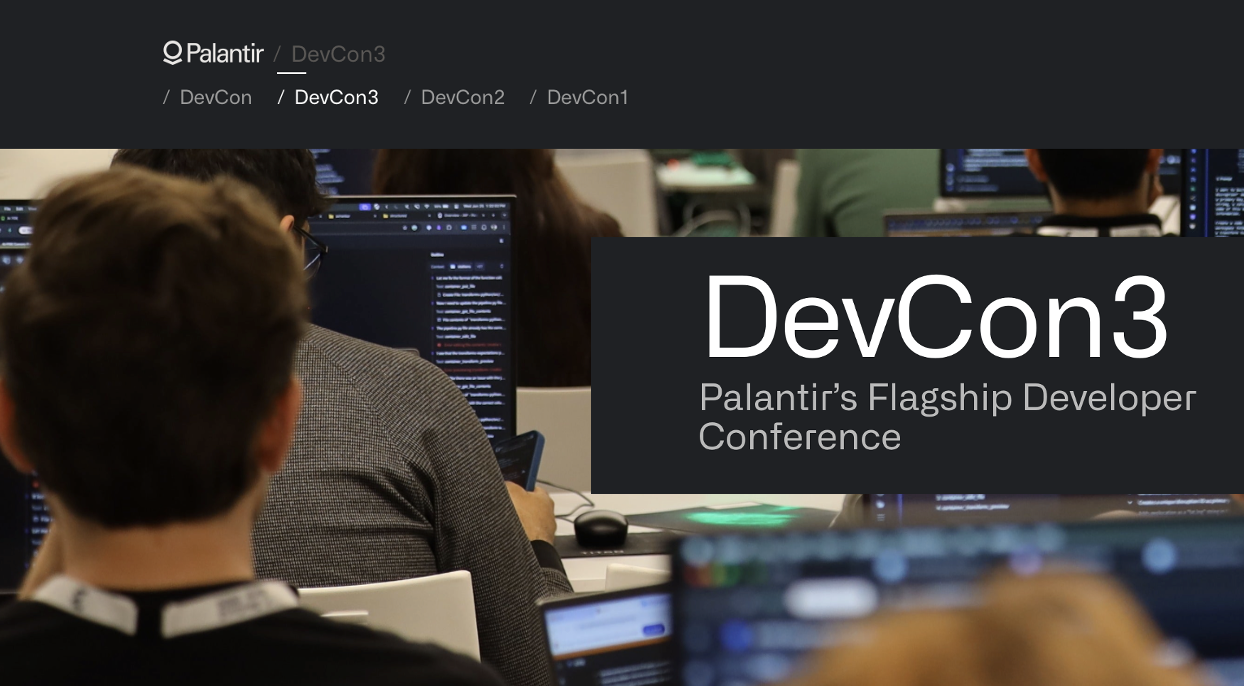1244x686 pixels.
Task: Go to the DevCon1 navigation tab
Action: 587,97
